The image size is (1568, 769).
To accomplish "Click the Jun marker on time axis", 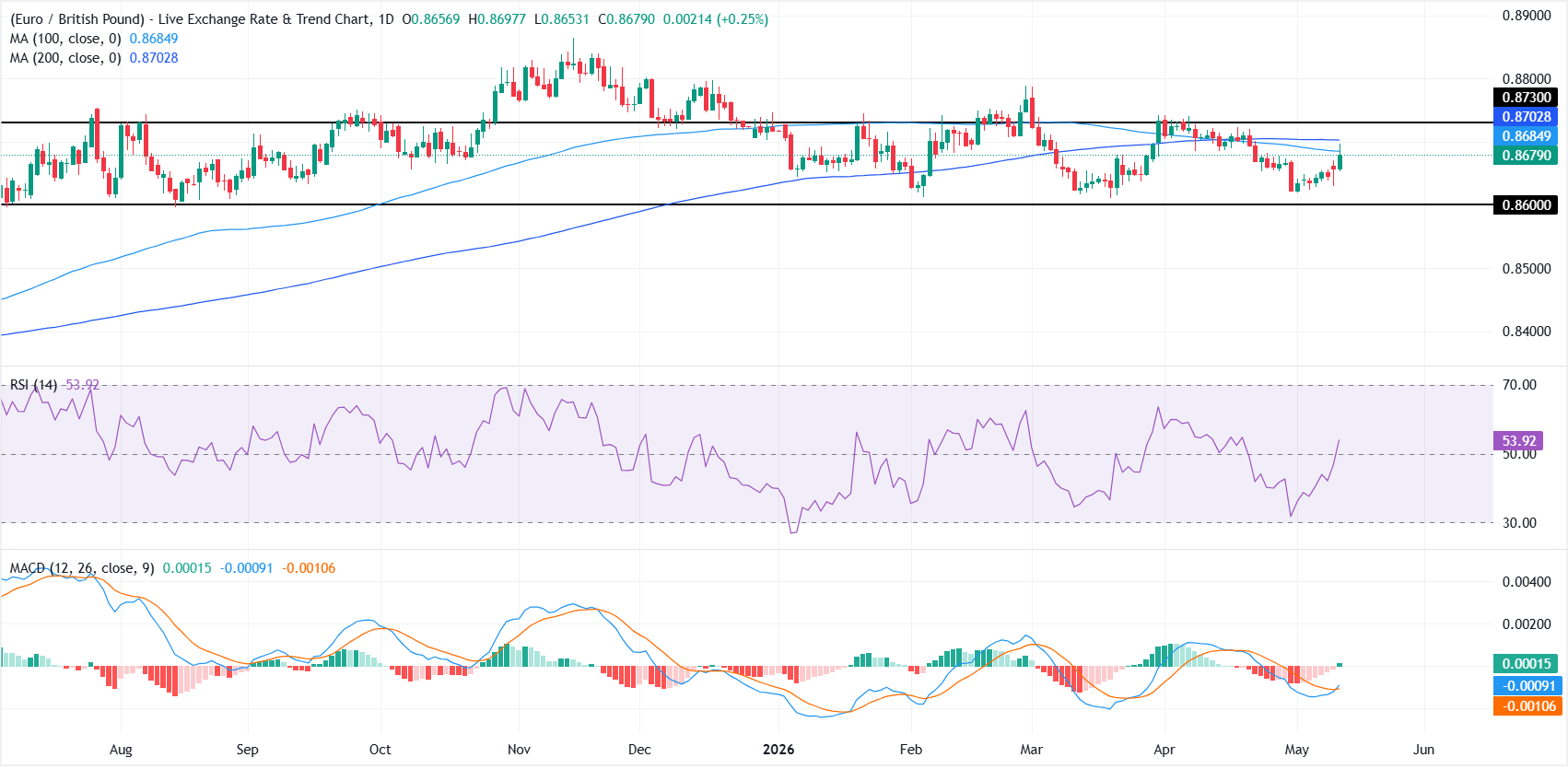I will [1423, 750].
